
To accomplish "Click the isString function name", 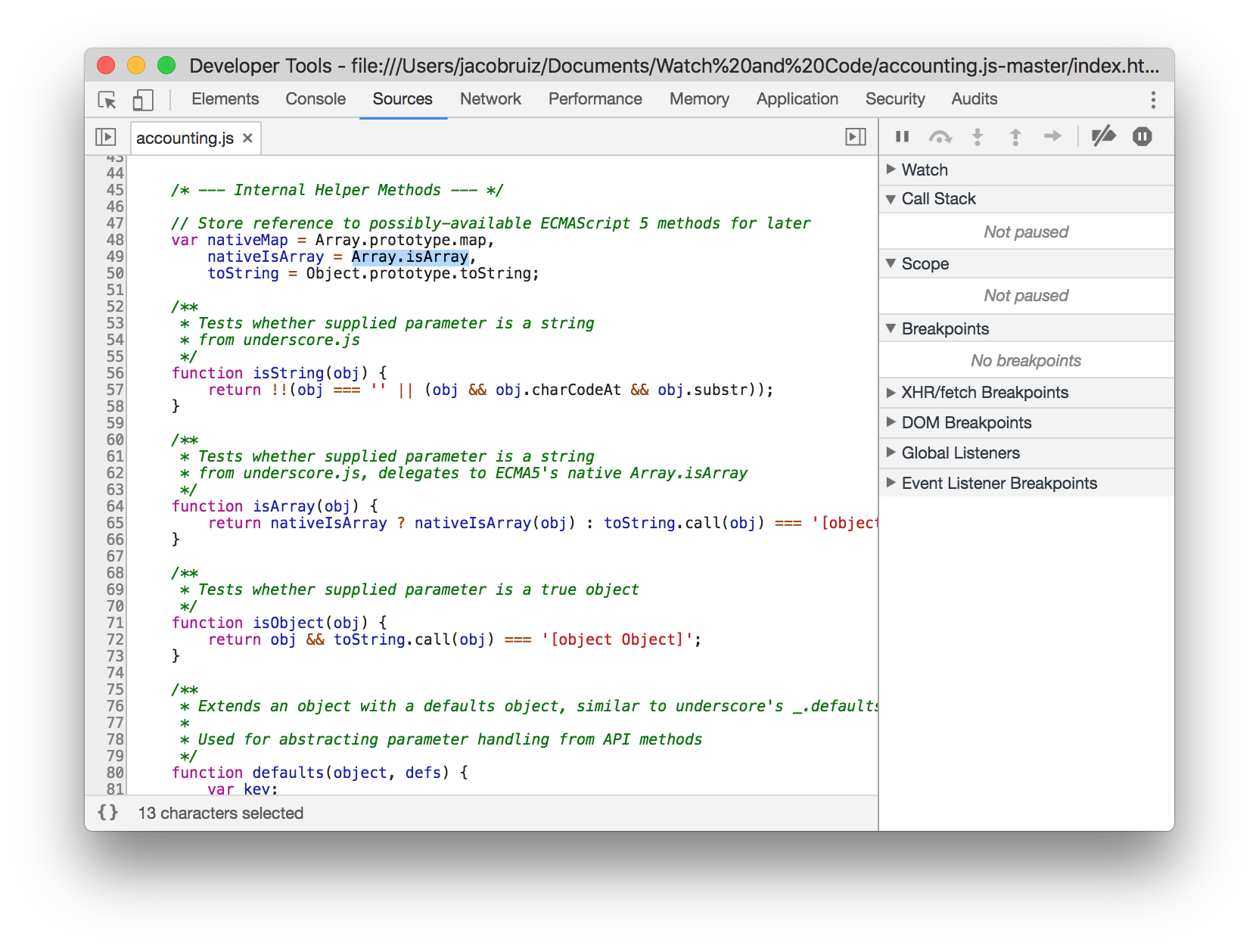I will (x=288, y=373).
